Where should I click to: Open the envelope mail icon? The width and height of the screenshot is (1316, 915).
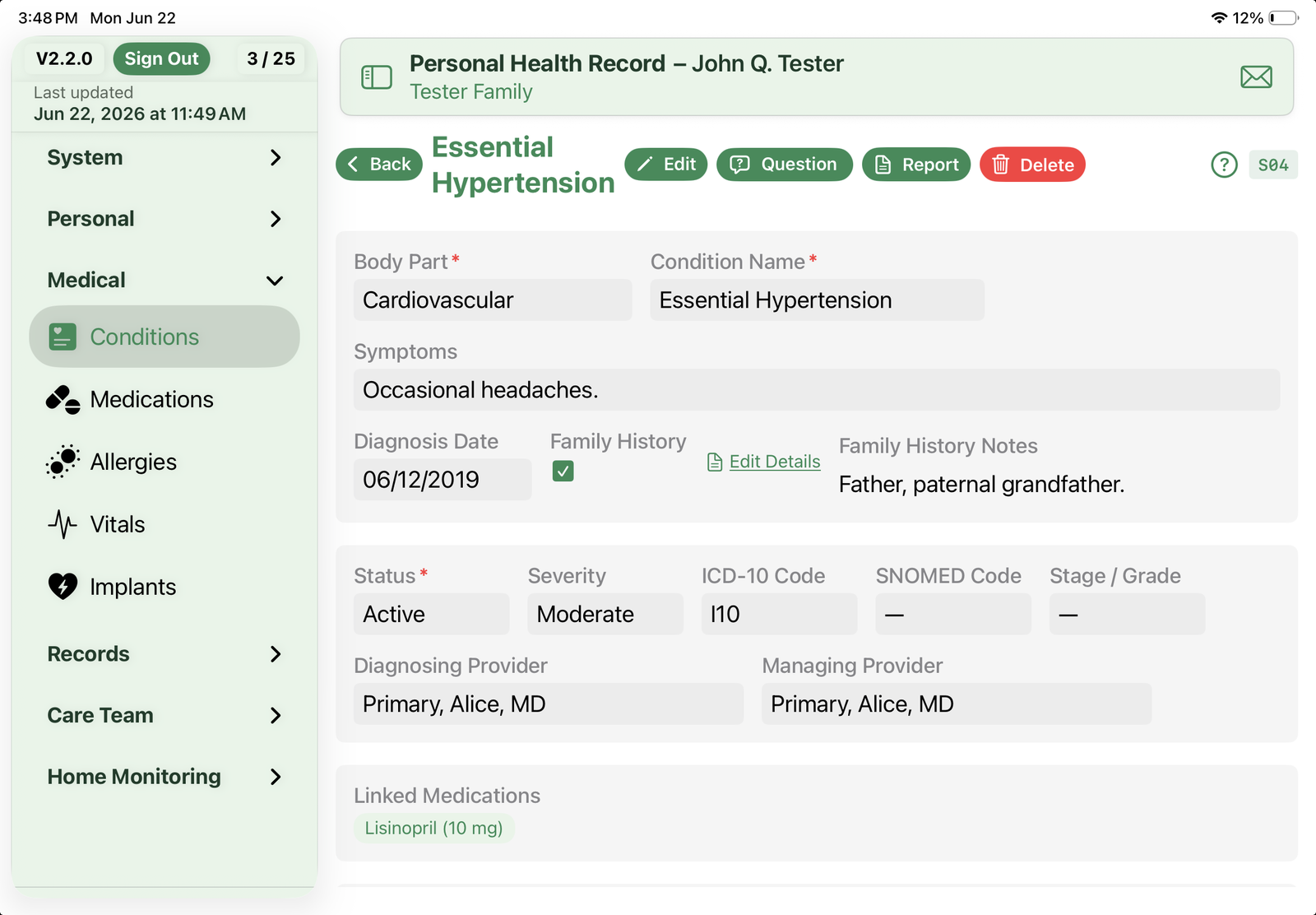[1256, 77]
